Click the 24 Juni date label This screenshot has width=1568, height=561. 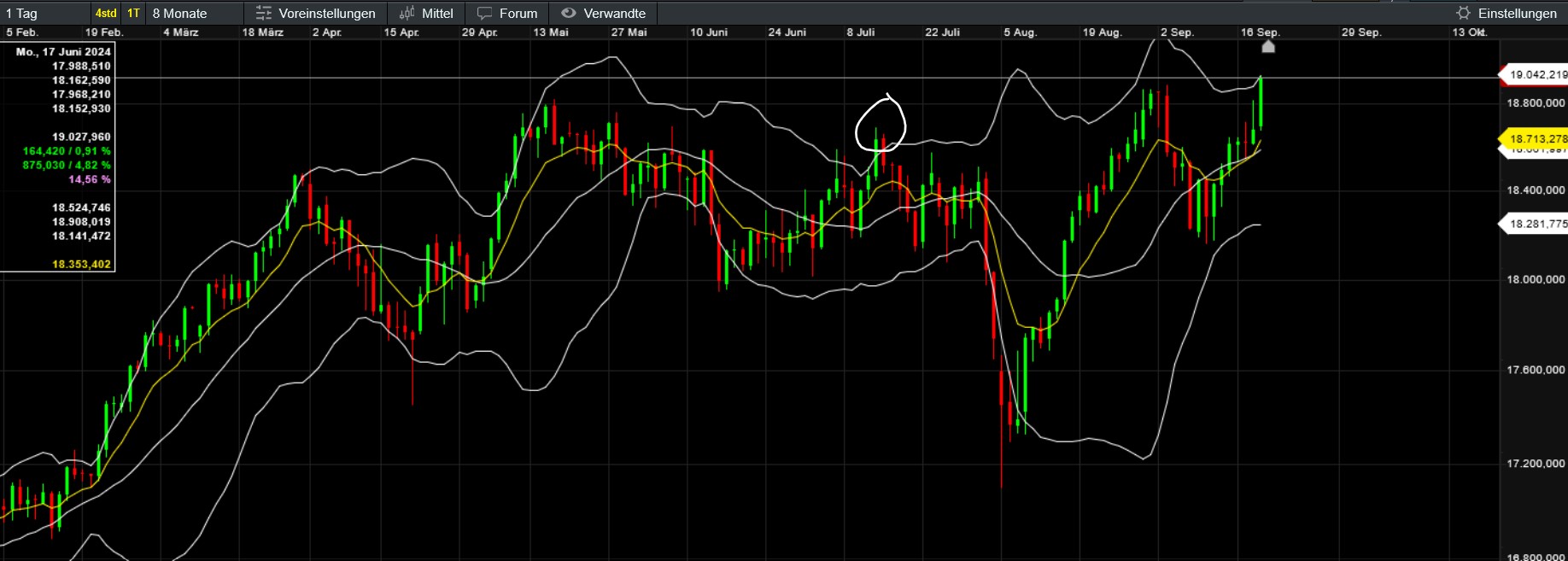[787, 32]
